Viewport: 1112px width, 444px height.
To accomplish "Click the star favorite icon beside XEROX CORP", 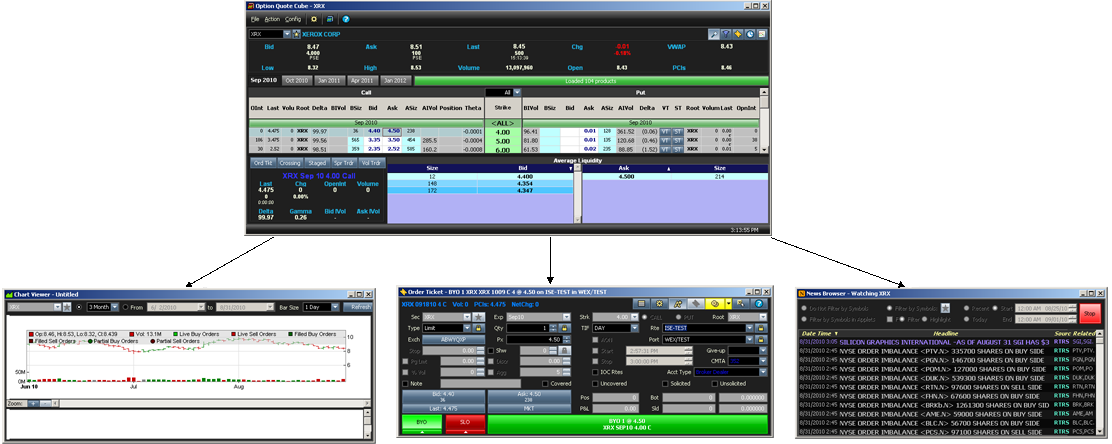I will click(296, 34).
